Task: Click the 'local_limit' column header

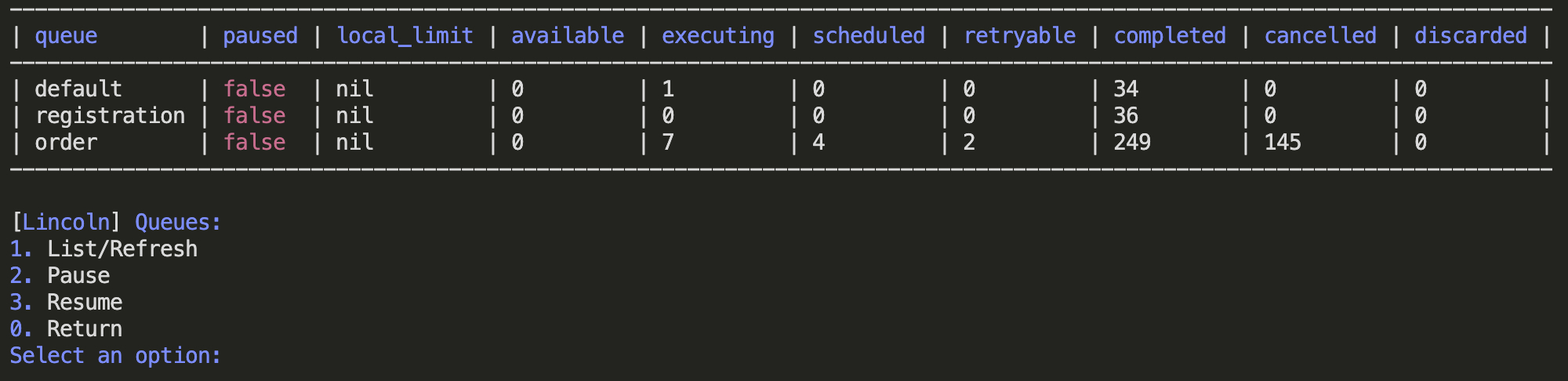Action: coord(405,36)
